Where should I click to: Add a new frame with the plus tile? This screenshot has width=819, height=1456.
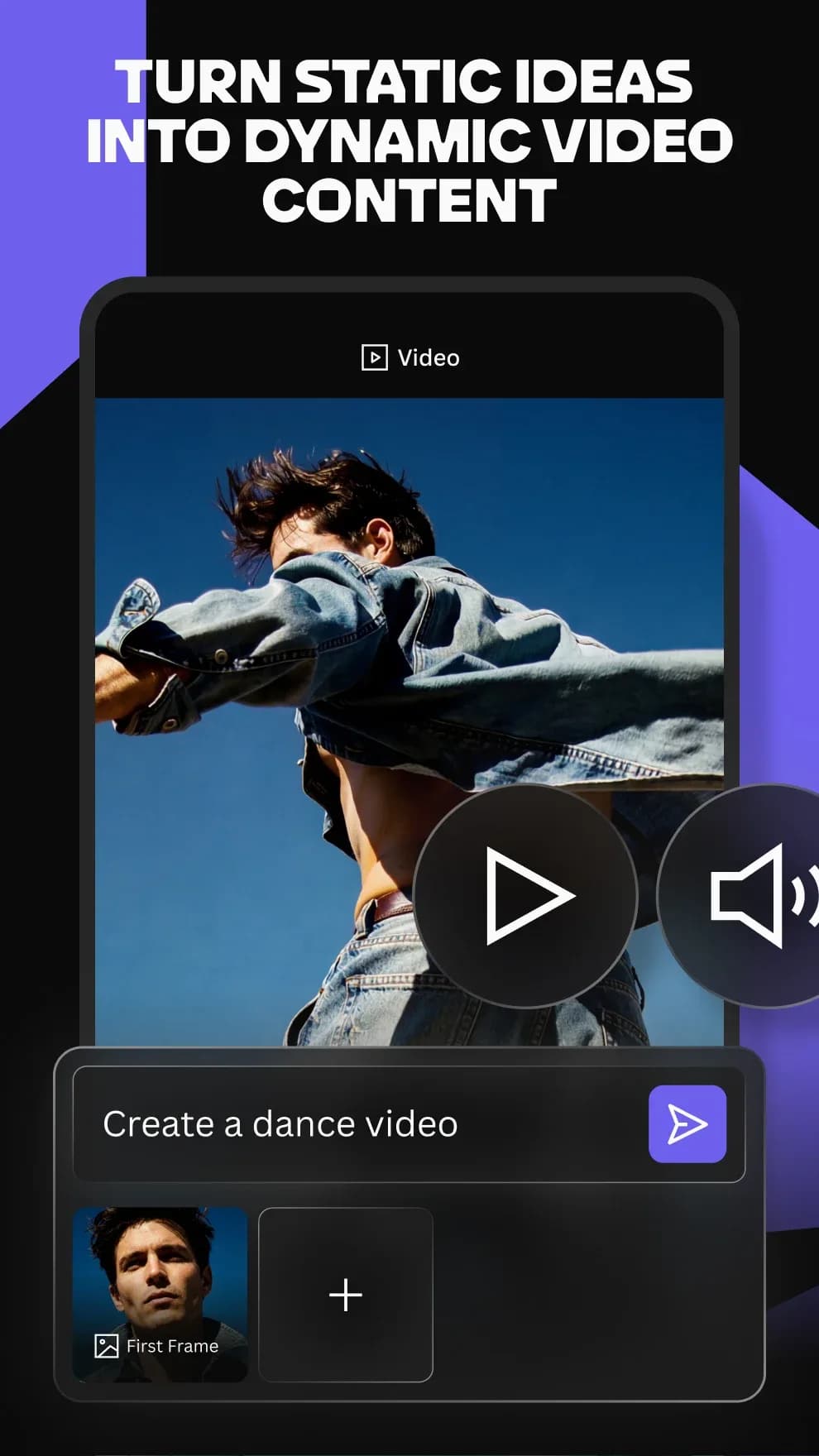tap(346, 1295)
